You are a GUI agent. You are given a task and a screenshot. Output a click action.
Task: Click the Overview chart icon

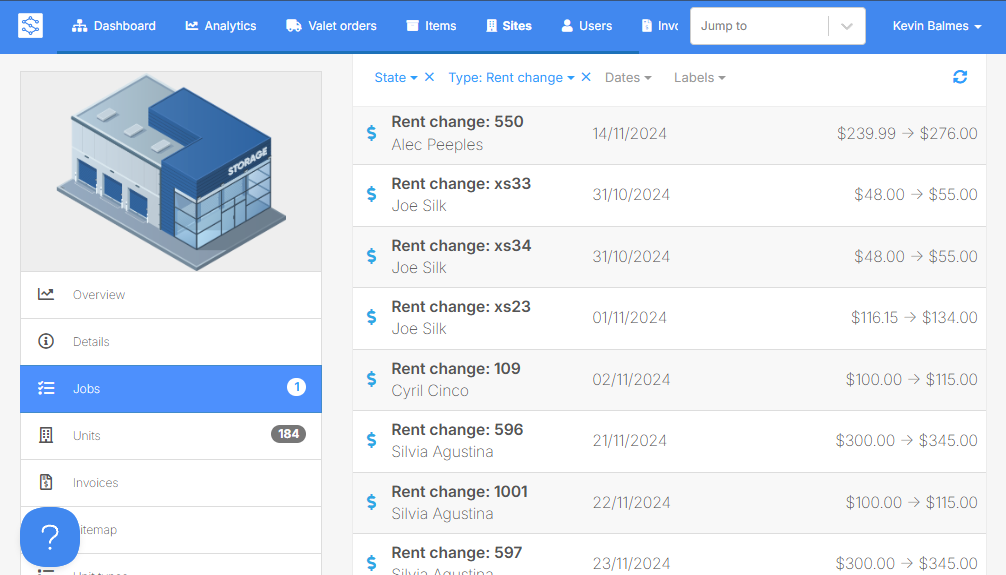[46, 294]
